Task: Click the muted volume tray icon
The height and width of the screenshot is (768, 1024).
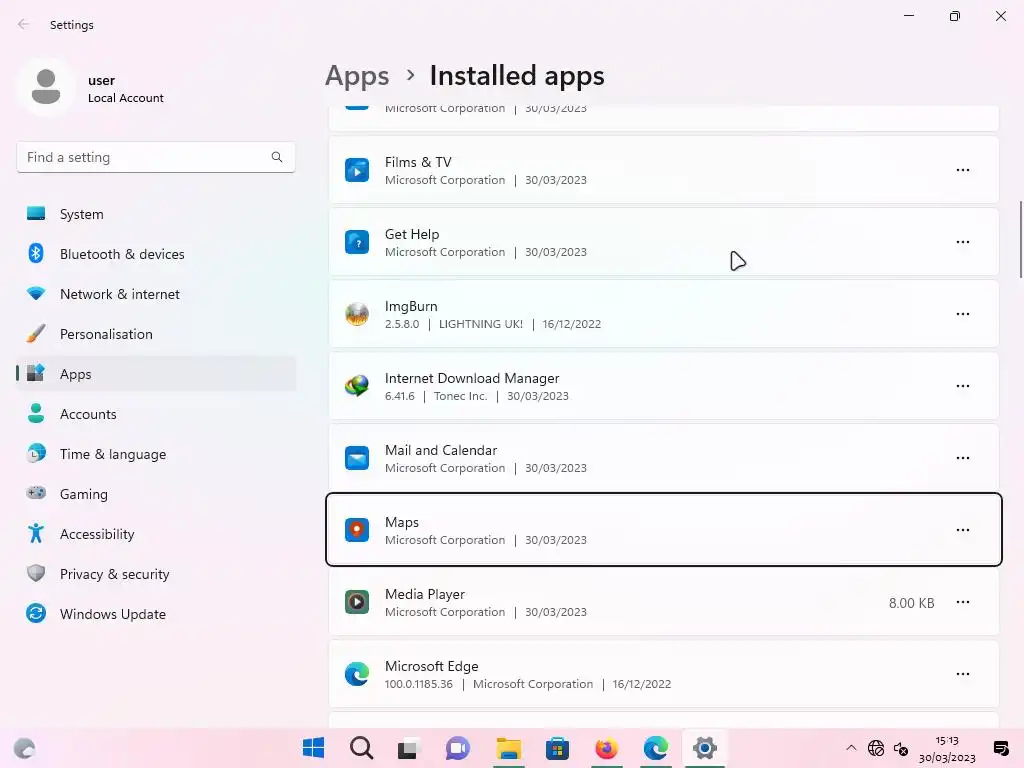Action: coord(901,749)
